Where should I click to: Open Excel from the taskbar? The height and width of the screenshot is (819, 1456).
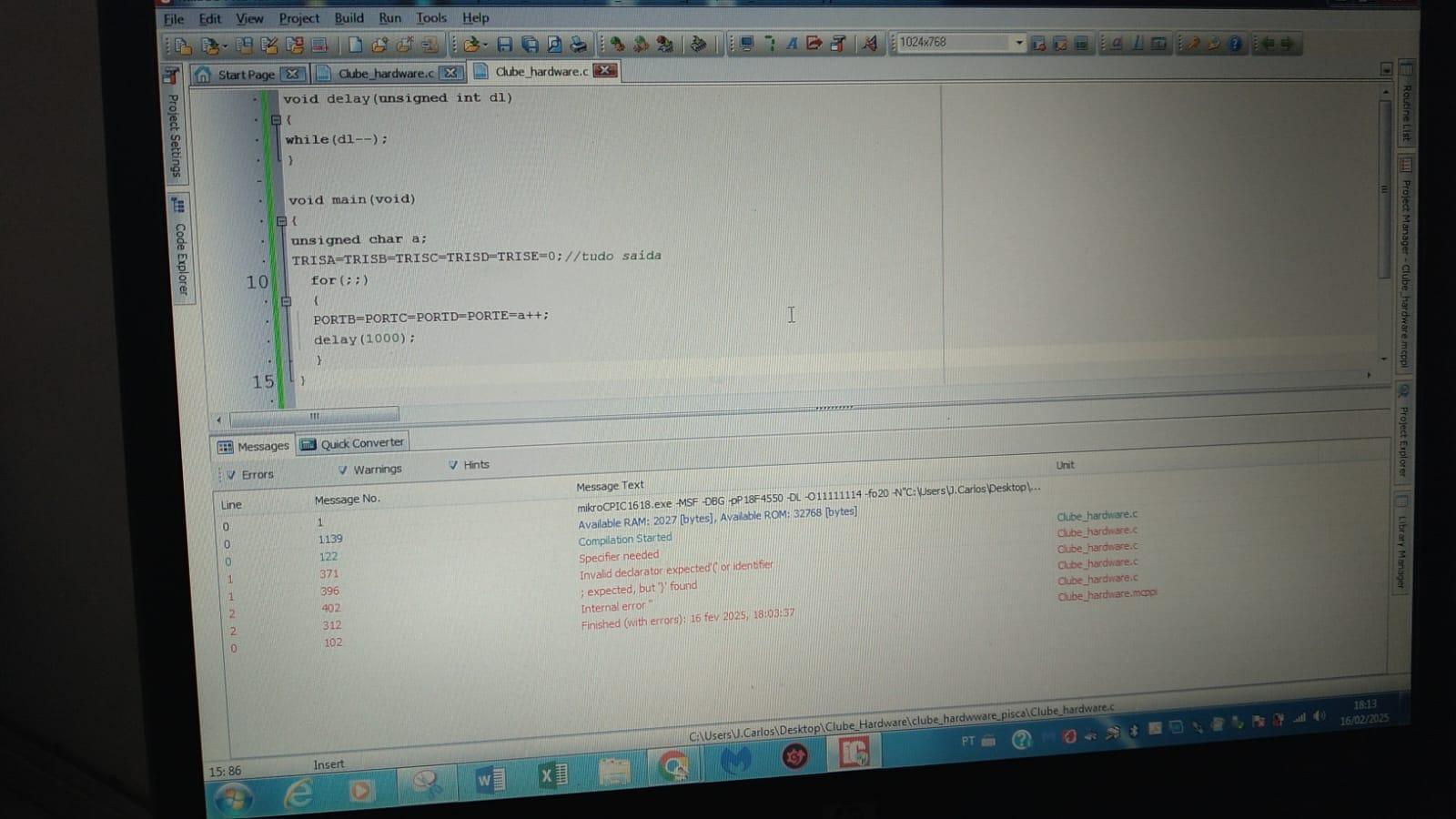(552, 774)
